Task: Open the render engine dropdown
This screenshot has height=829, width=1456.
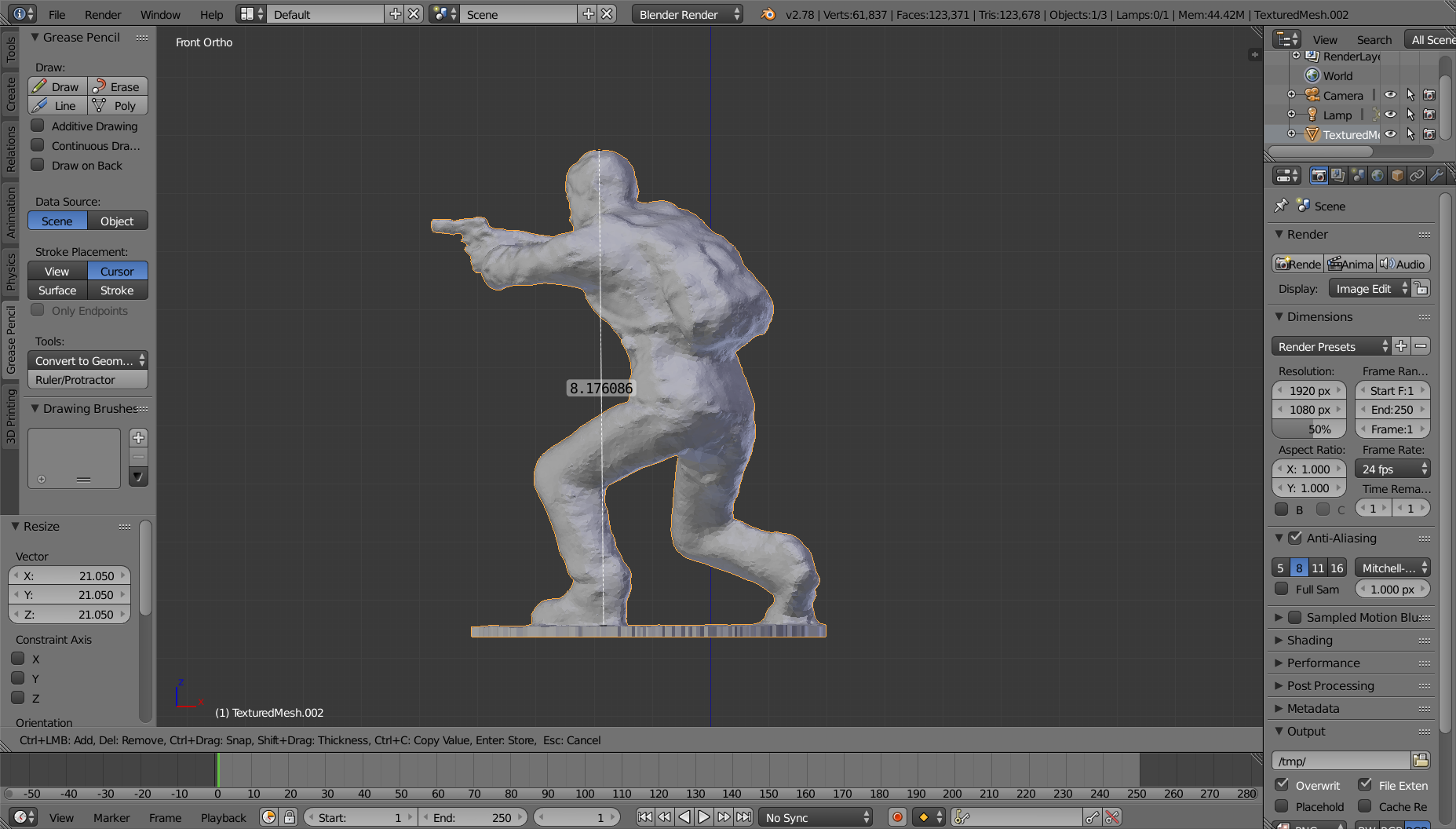Action: 688,14
